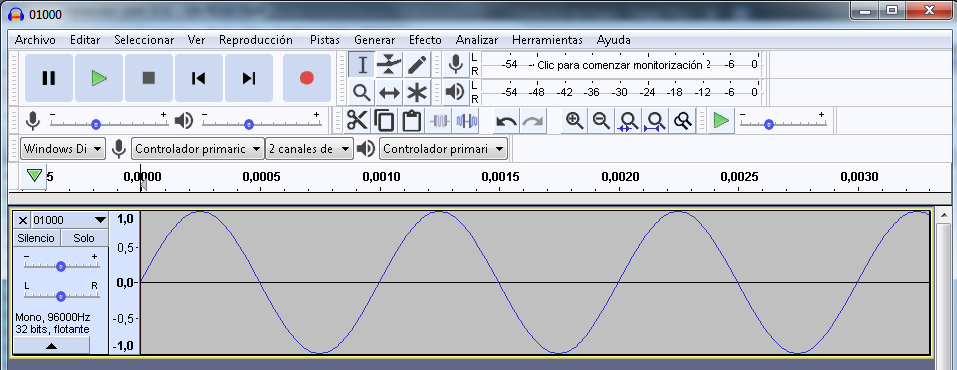Open the '2 canales de' recording channels dropdown
Screen dimensions: 957x370
click(309, 148)
